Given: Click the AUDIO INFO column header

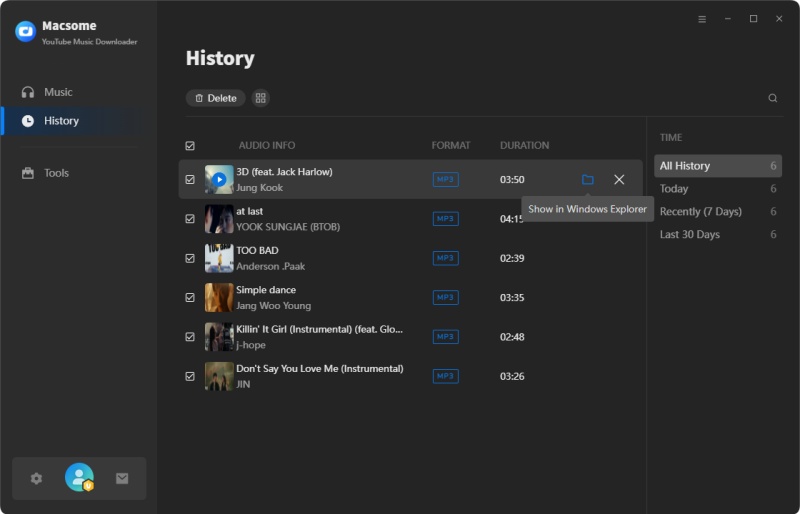Looking at the screenshot, I should tap(267, 145).
